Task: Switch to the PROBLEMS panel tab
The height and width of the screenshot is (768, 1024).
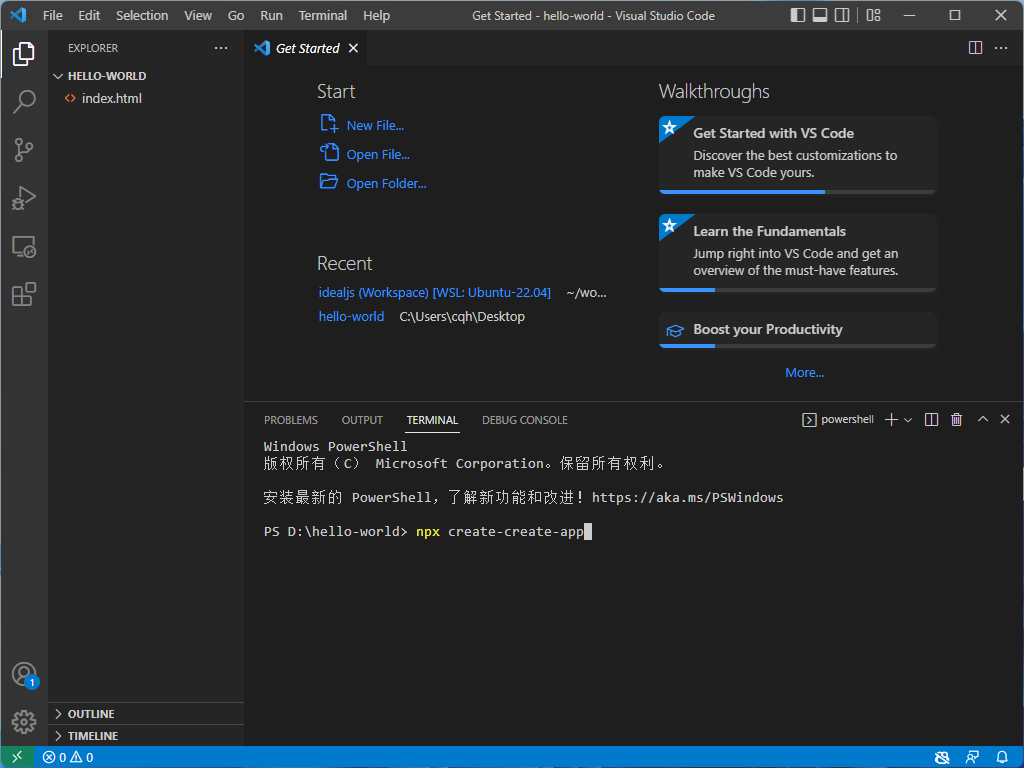Action: pos(291,420)
